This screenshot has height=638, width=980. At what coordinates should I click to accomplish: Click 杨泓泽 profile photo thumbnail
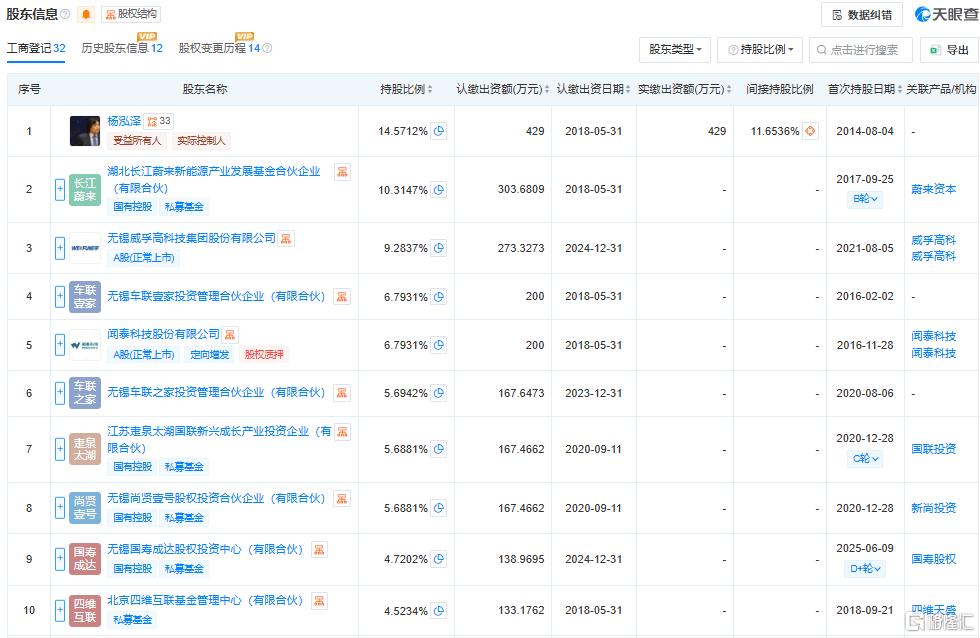coord(84,131)
